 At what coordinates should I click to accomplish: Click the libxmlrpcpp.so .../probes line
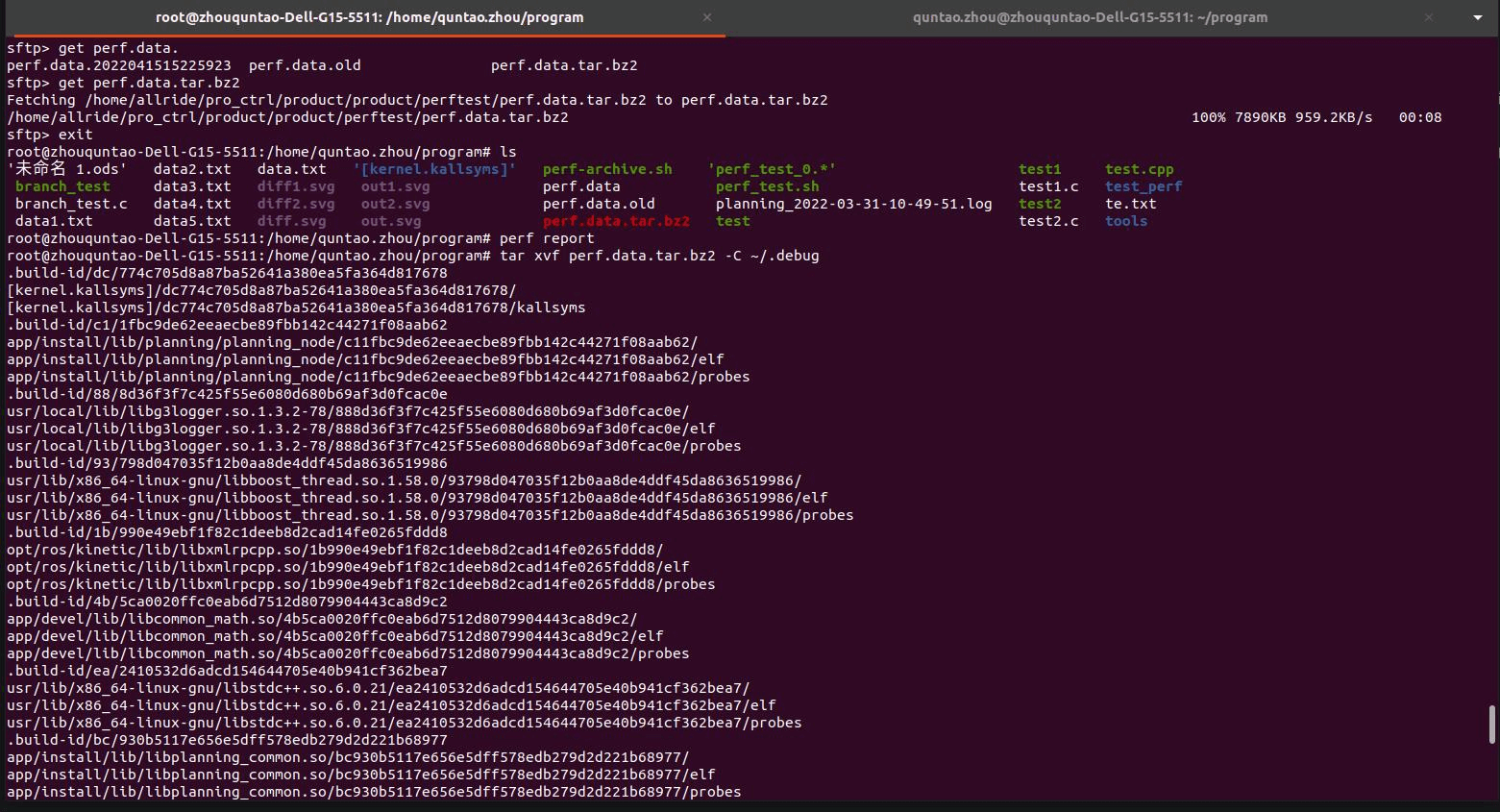pos(361,584)
